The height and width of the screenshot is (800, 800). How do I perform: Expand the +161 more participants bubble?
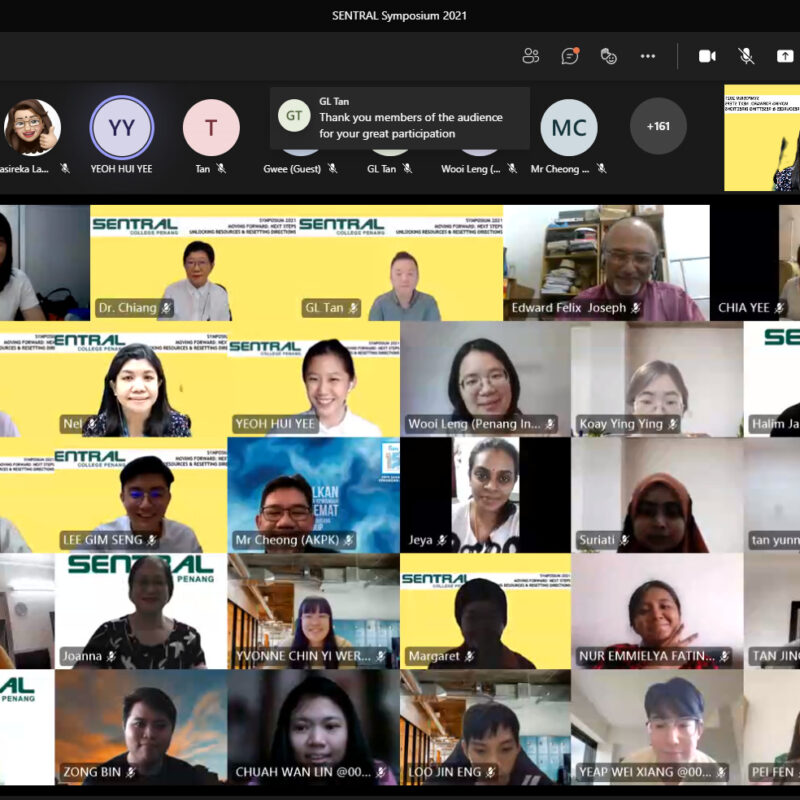[658, 127]
